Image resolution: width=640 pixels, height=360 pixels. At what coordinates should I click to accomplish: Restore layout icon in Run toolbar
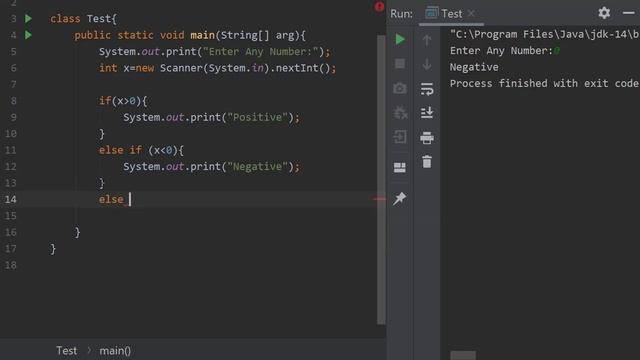pos(400,167)
